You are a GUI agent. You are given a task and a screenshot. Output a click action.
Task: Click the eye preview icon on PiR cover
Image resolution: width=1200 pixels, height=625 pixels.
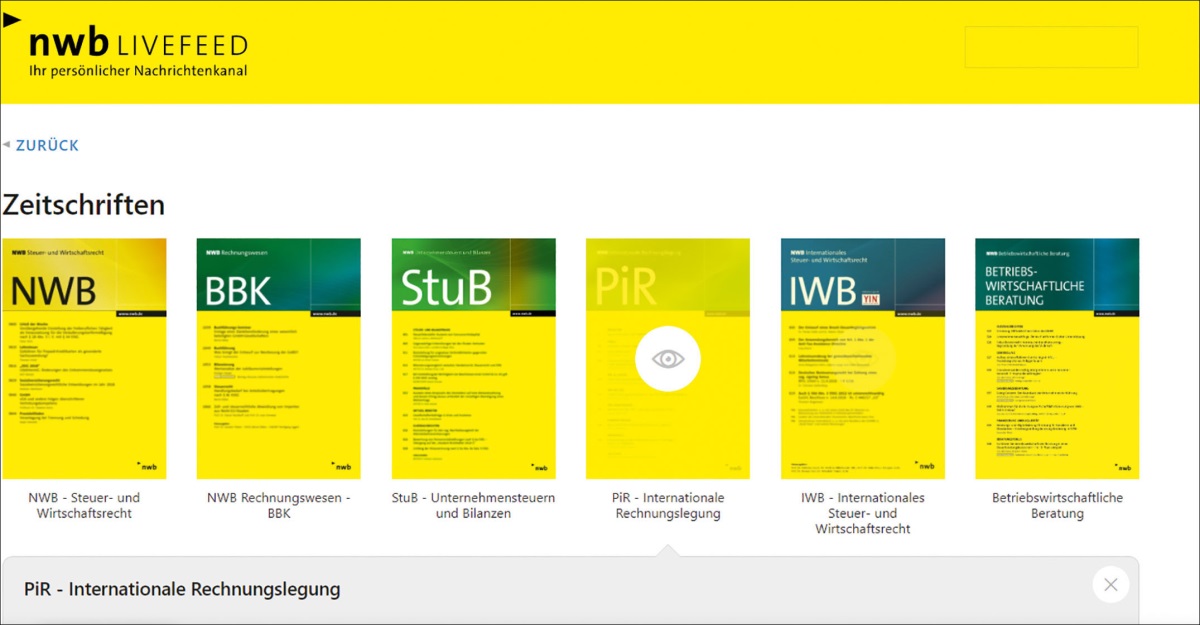tap(667, 358)
